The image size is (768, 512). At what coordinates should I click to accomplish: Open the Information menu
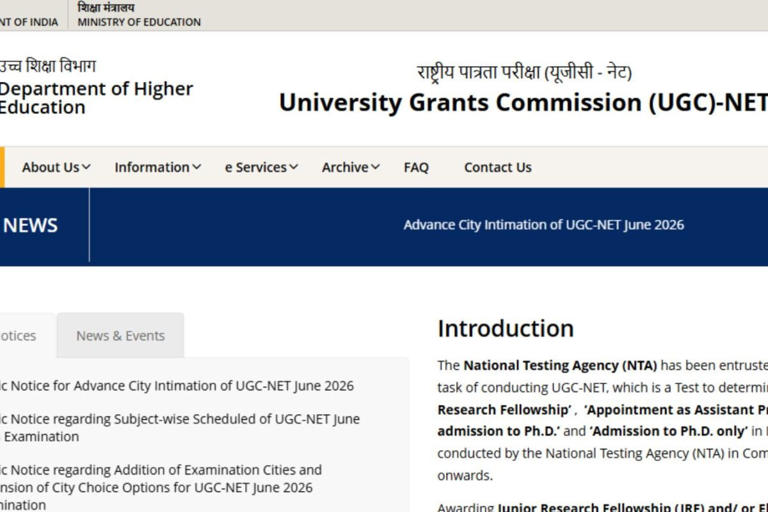coord(158,168)
